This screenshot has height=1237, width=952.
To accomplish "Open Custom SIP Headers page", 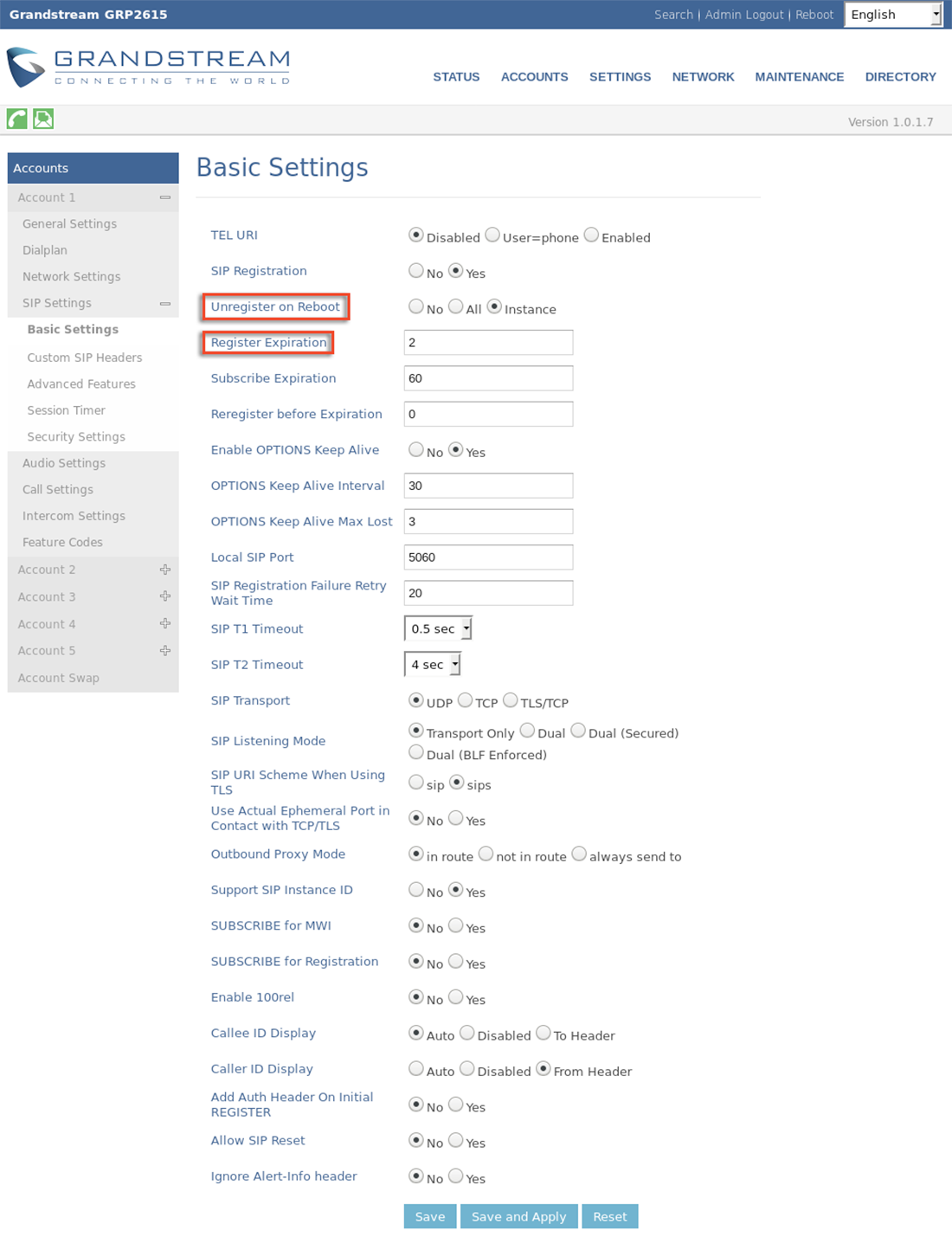I will pyautogui.click(x=85, y=358).
